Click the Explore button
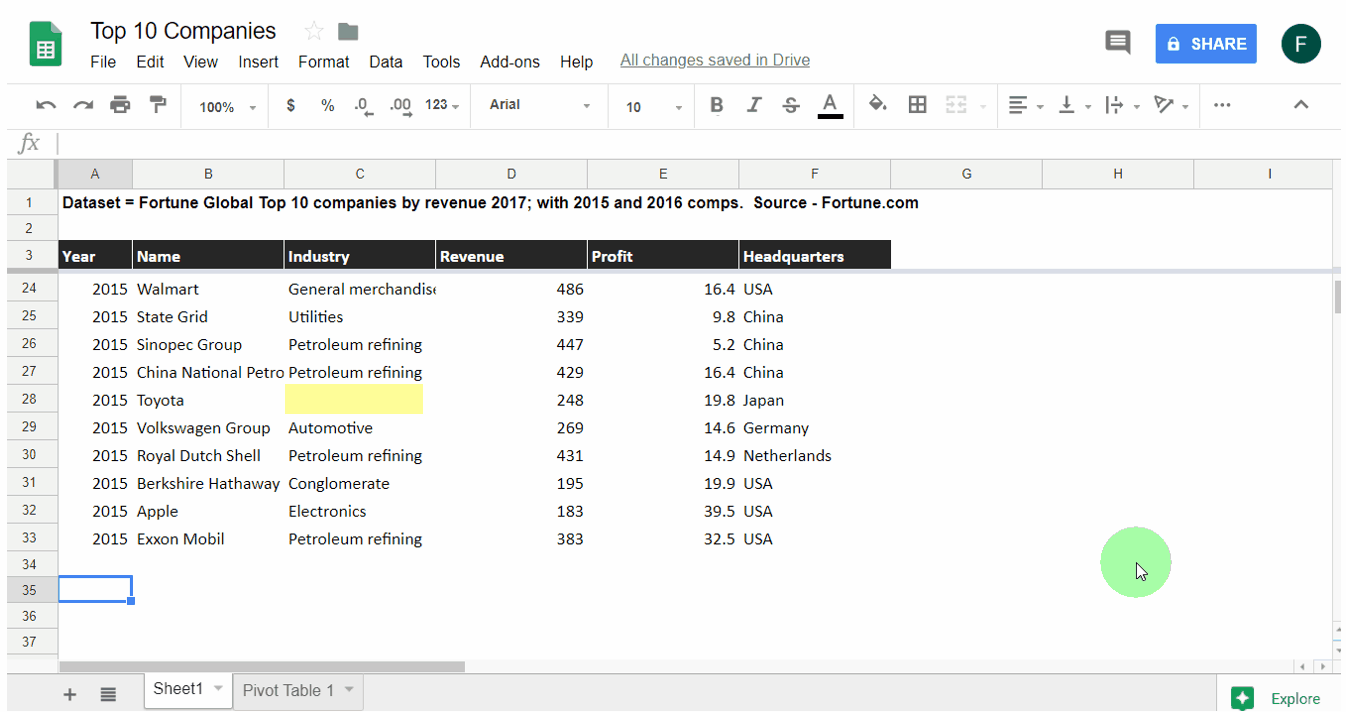The height and width of the screenshot is (712, 1346). (1278, 698)
